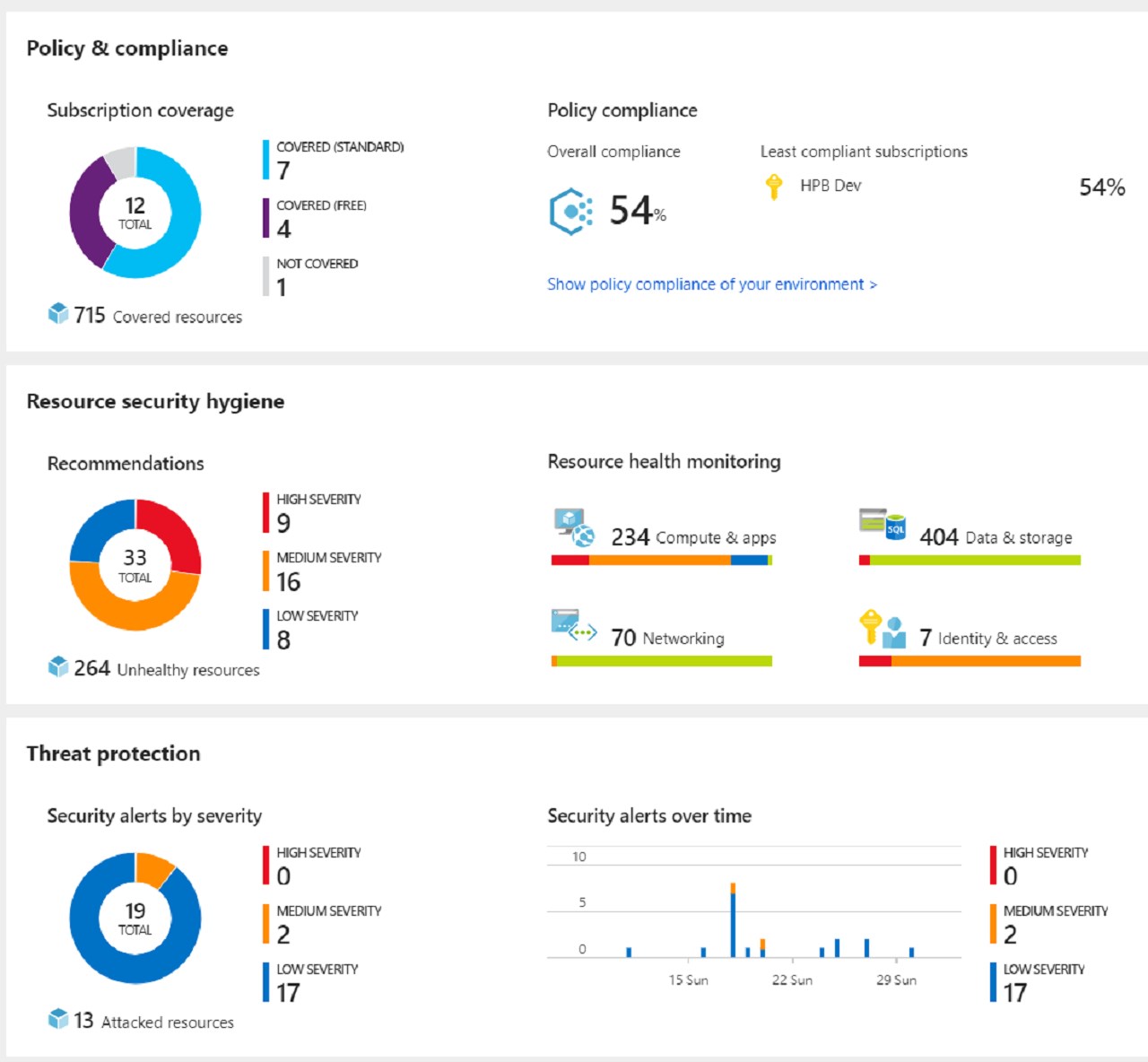Viewport: 1148px width, 1062px height.
Task: Select High Severity recommendations count 9
Action: (283, 523)
